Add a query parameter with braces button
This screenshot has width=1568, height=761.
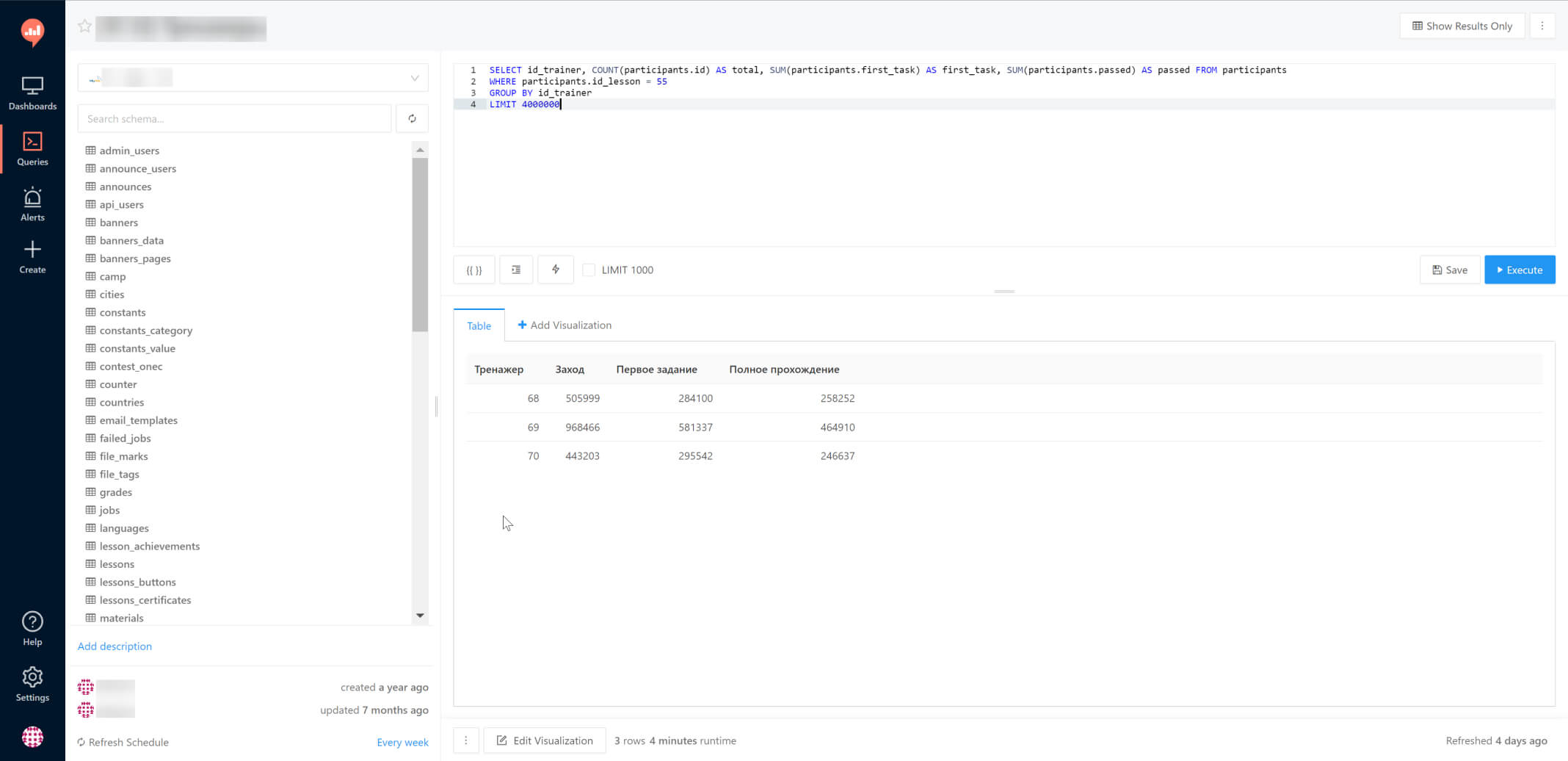coord(474,270)
